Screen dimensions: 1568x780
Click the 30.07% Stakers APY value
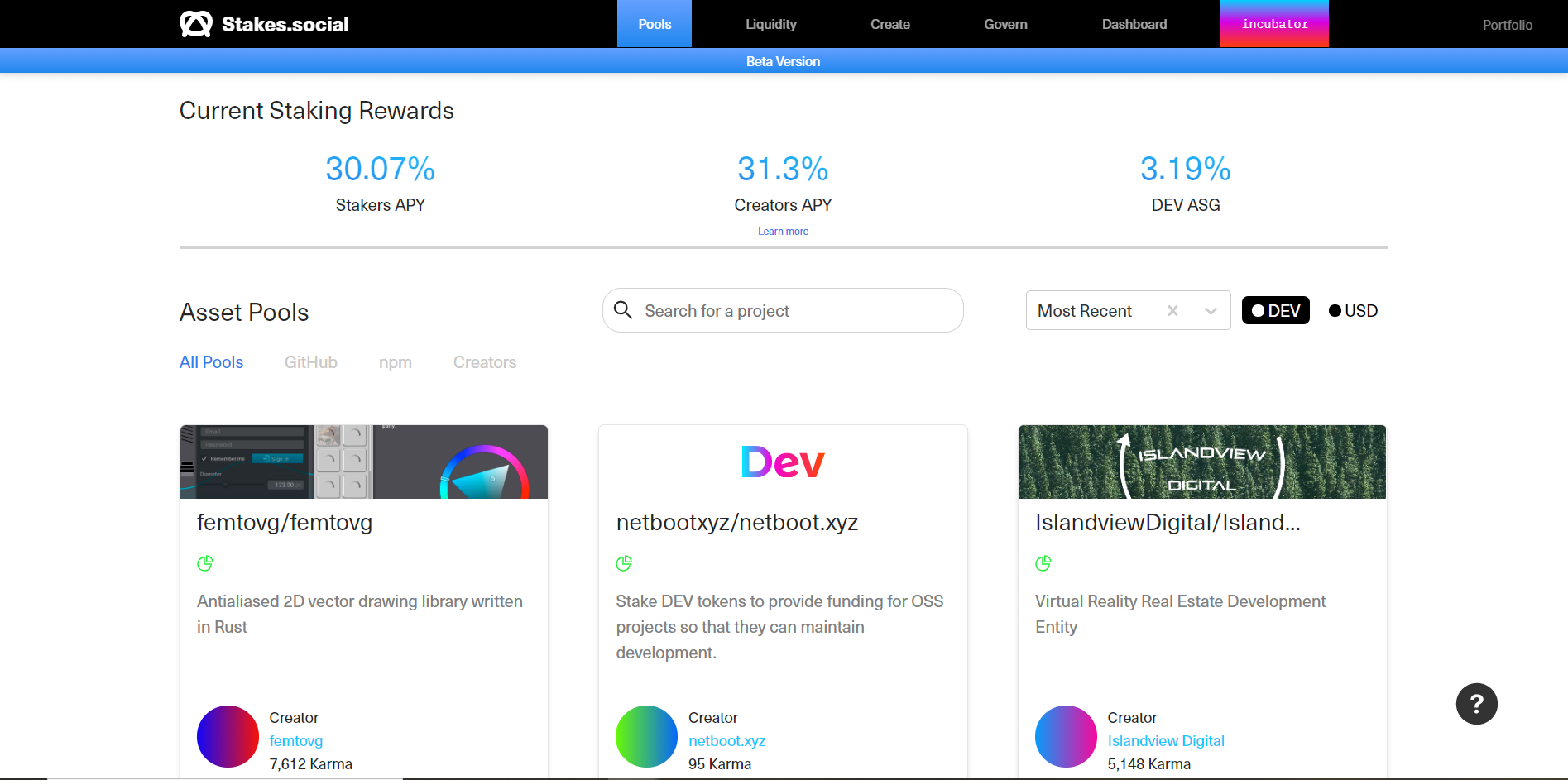[x=380, y=169]
